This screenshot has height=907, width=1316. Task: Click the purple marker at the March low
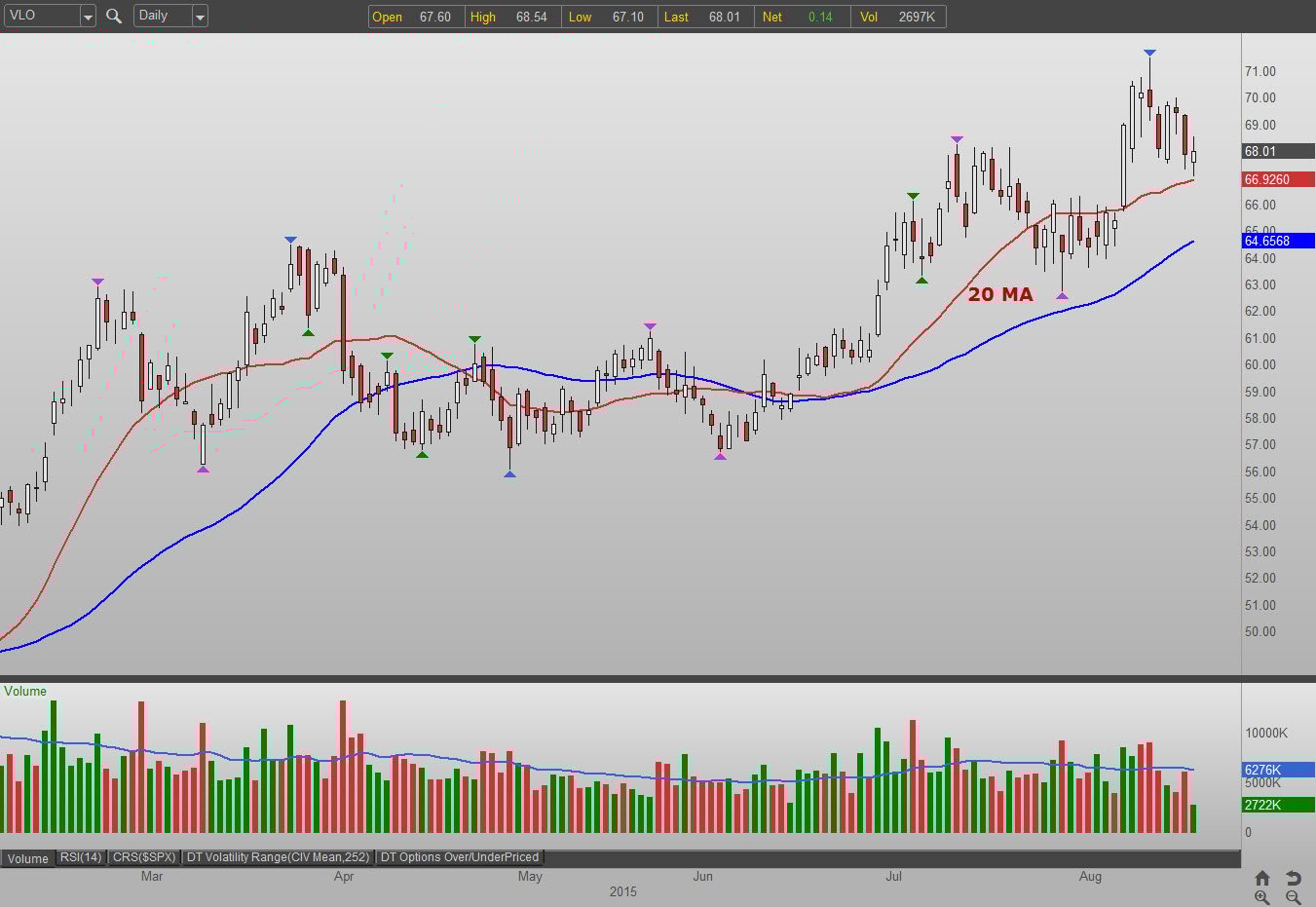coord(203,470)
